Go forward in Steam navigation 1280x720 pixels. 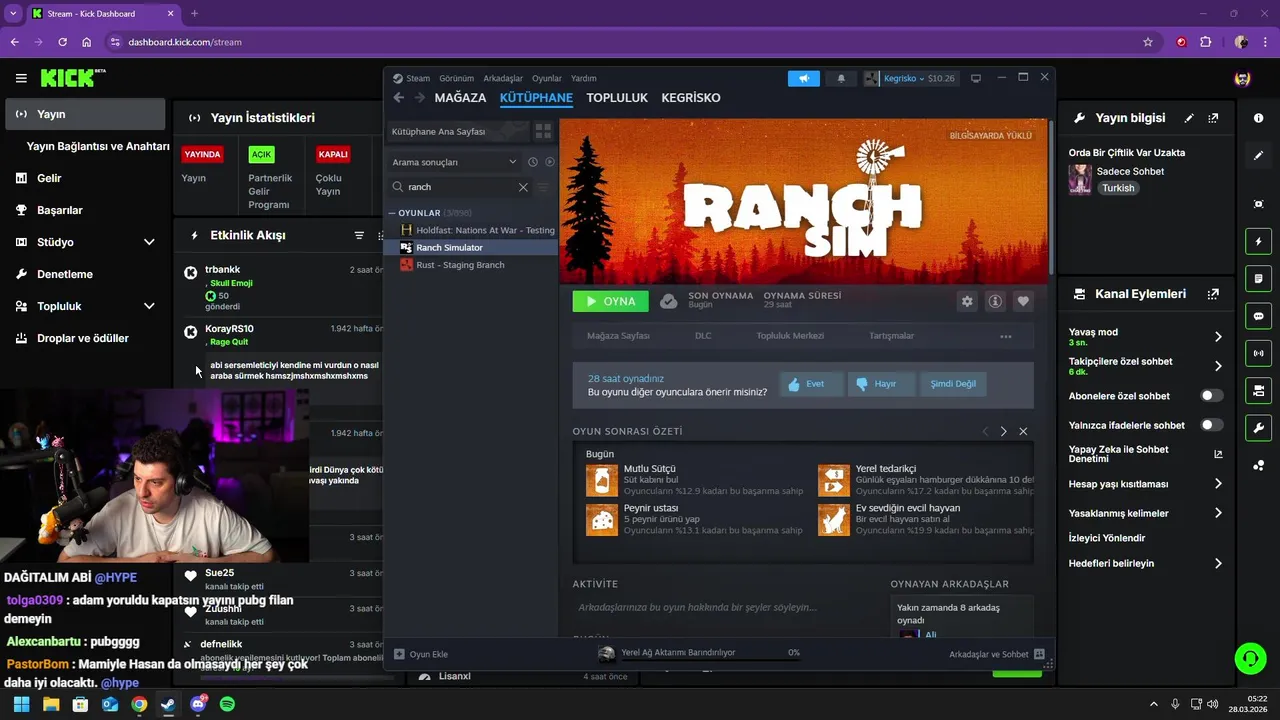pyautogui.click(x=420, y=98)
